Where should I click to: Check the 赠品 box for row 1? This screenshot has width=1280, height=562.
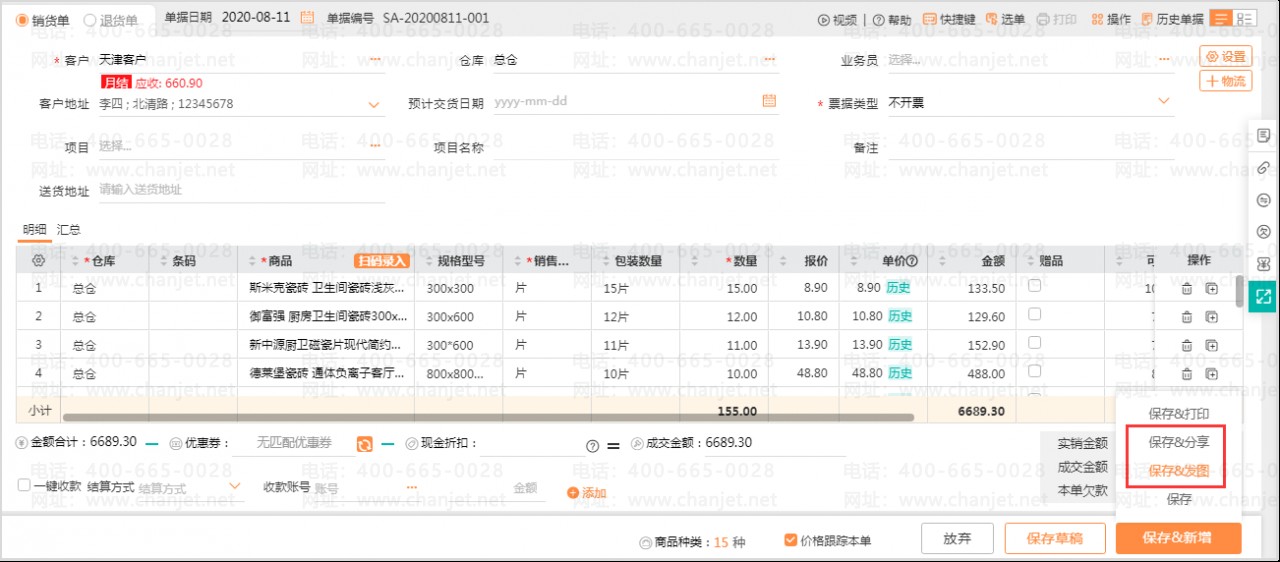[1034, 286]
